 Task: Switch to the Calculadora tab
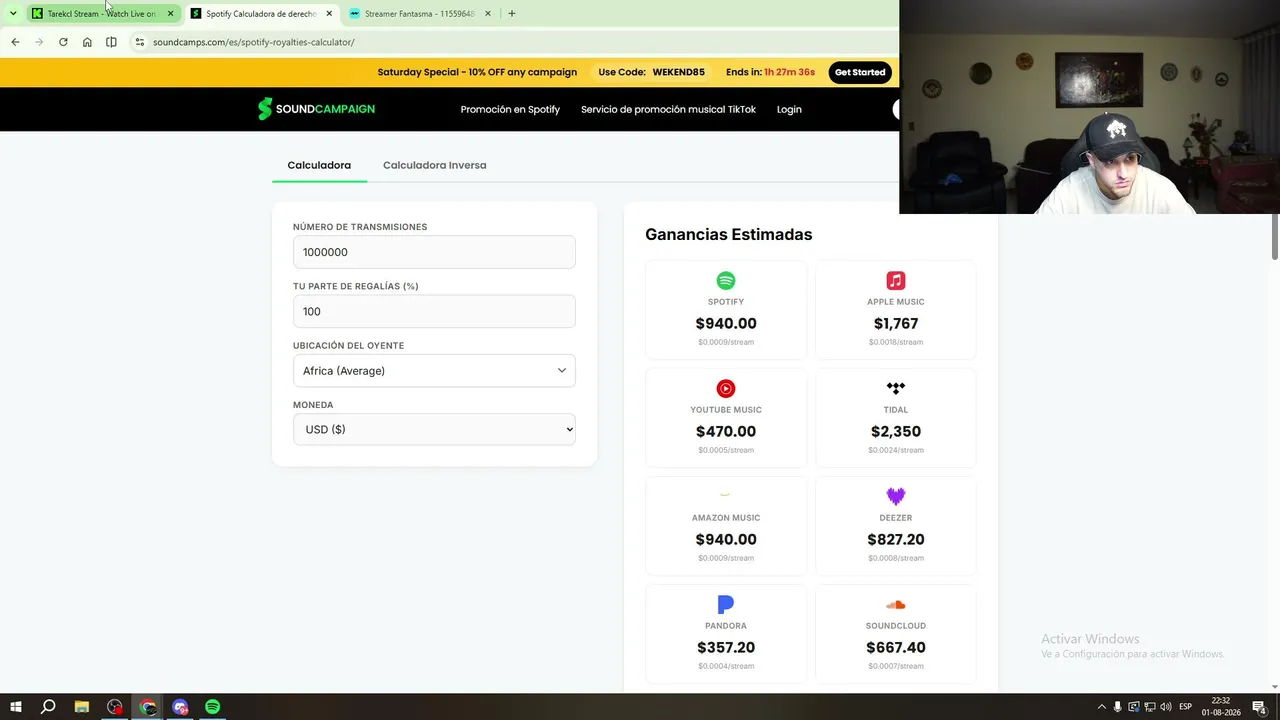pos(319,165)
